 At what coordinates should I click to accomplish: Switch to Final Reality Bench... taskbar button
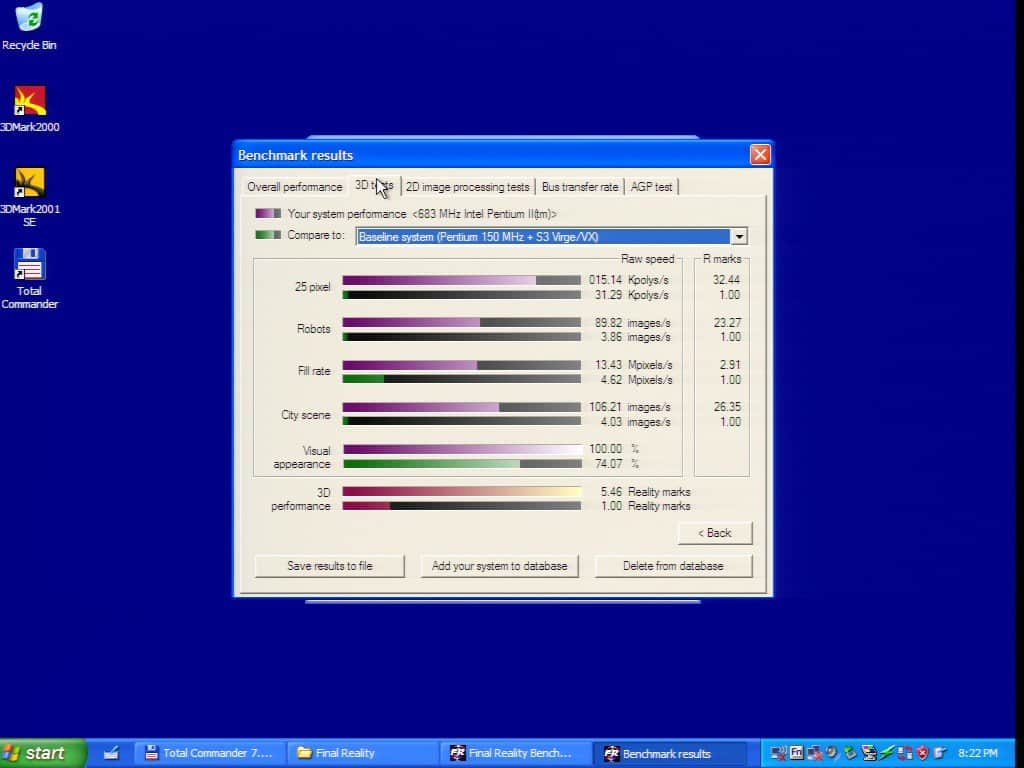pos(515,753)
